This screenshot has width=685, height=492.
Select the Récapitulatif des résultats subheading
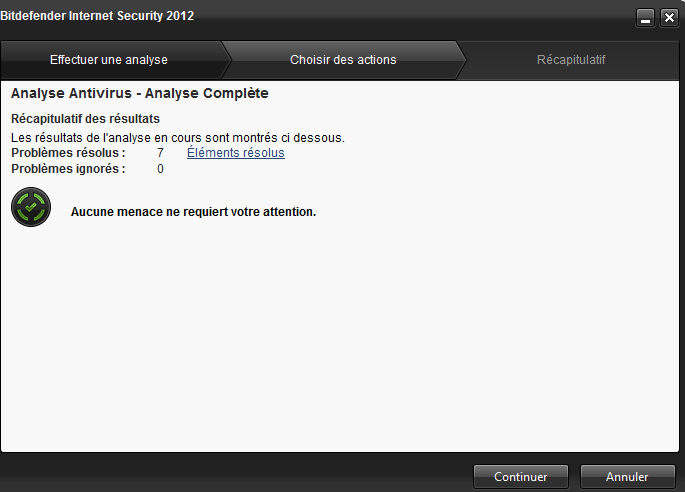tap(85, 119)
